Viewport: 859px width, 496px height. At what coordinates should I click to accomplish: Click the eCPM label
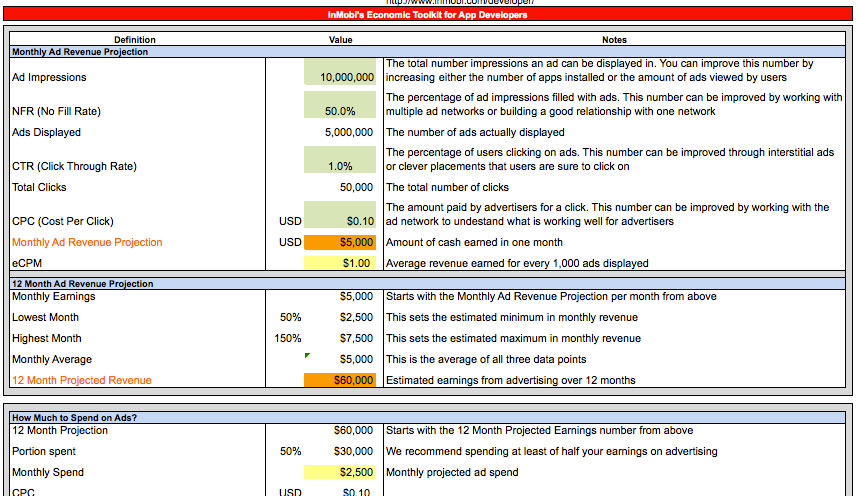pyautogui.click(x=27, y=264)
